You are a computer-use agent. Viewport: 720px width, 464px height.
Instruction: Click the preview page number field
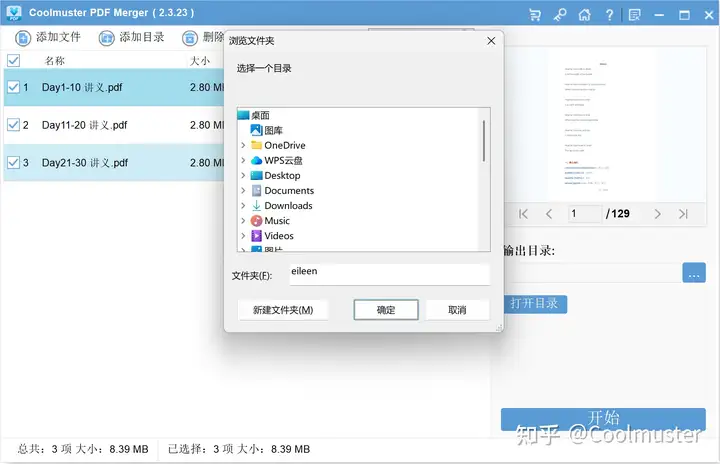tap(585, 214)
